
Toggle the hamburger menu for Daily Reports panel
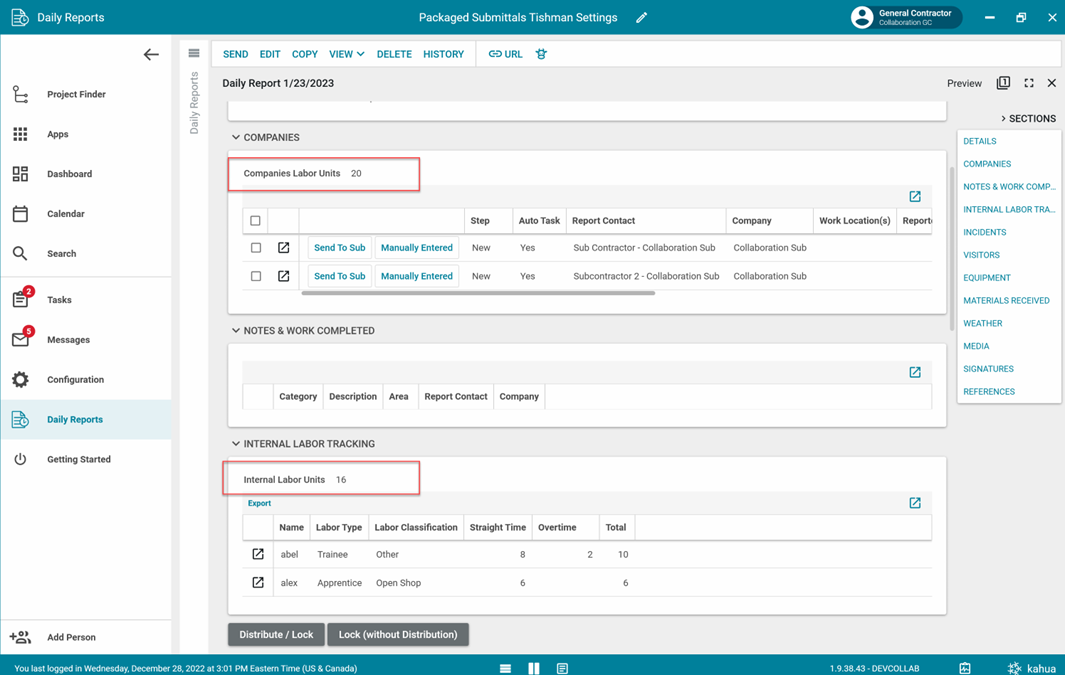[x=194, y=54]
